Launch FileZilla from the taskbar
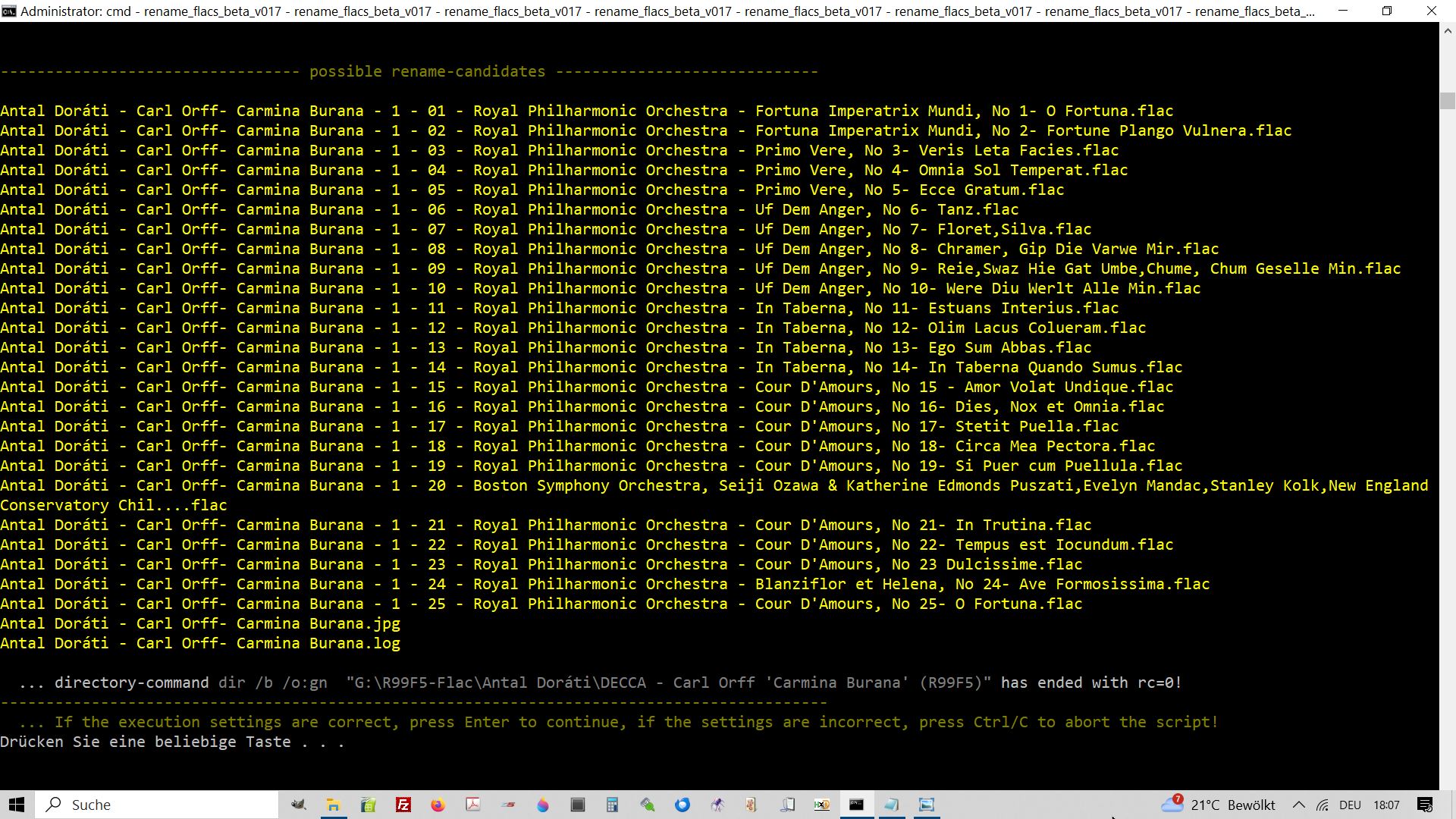 click(403, 805)
